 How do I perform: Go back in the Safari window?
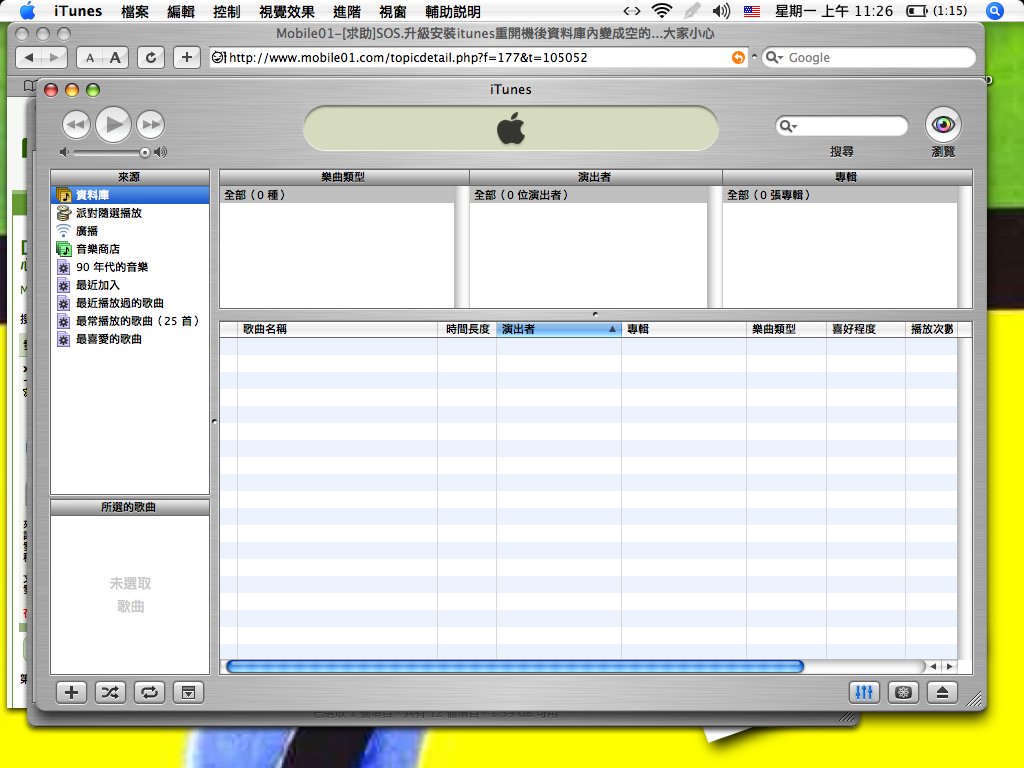click(28, 57)
